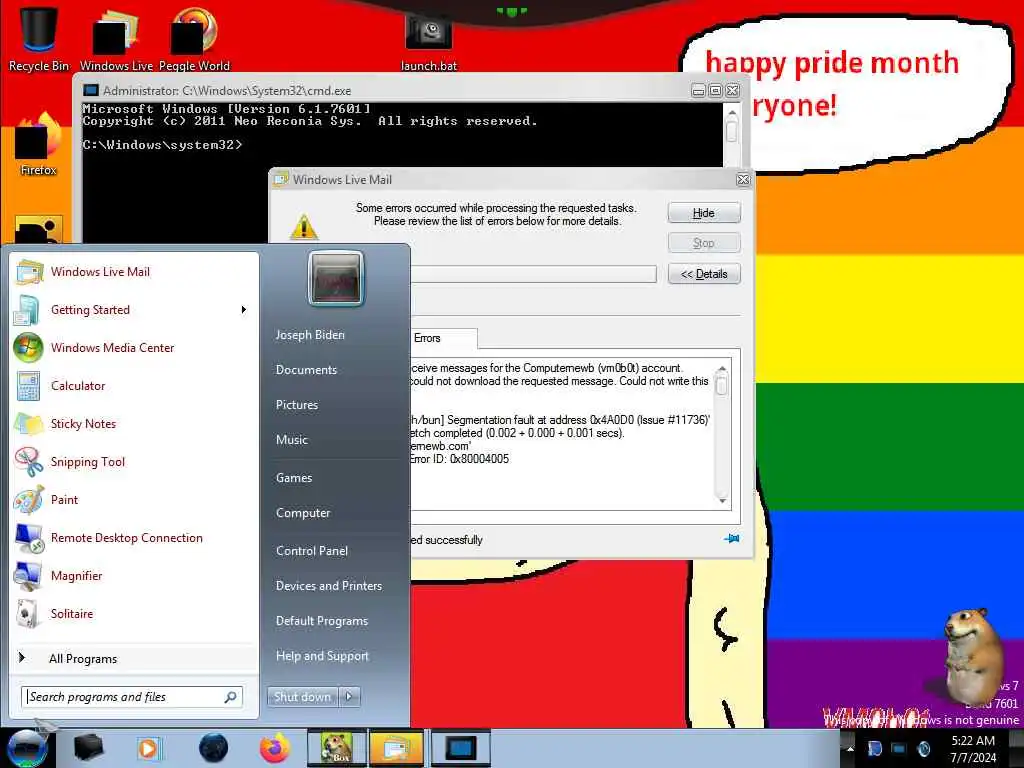
Task: Collapse the error list with Details button
Action: pos(704,274)
